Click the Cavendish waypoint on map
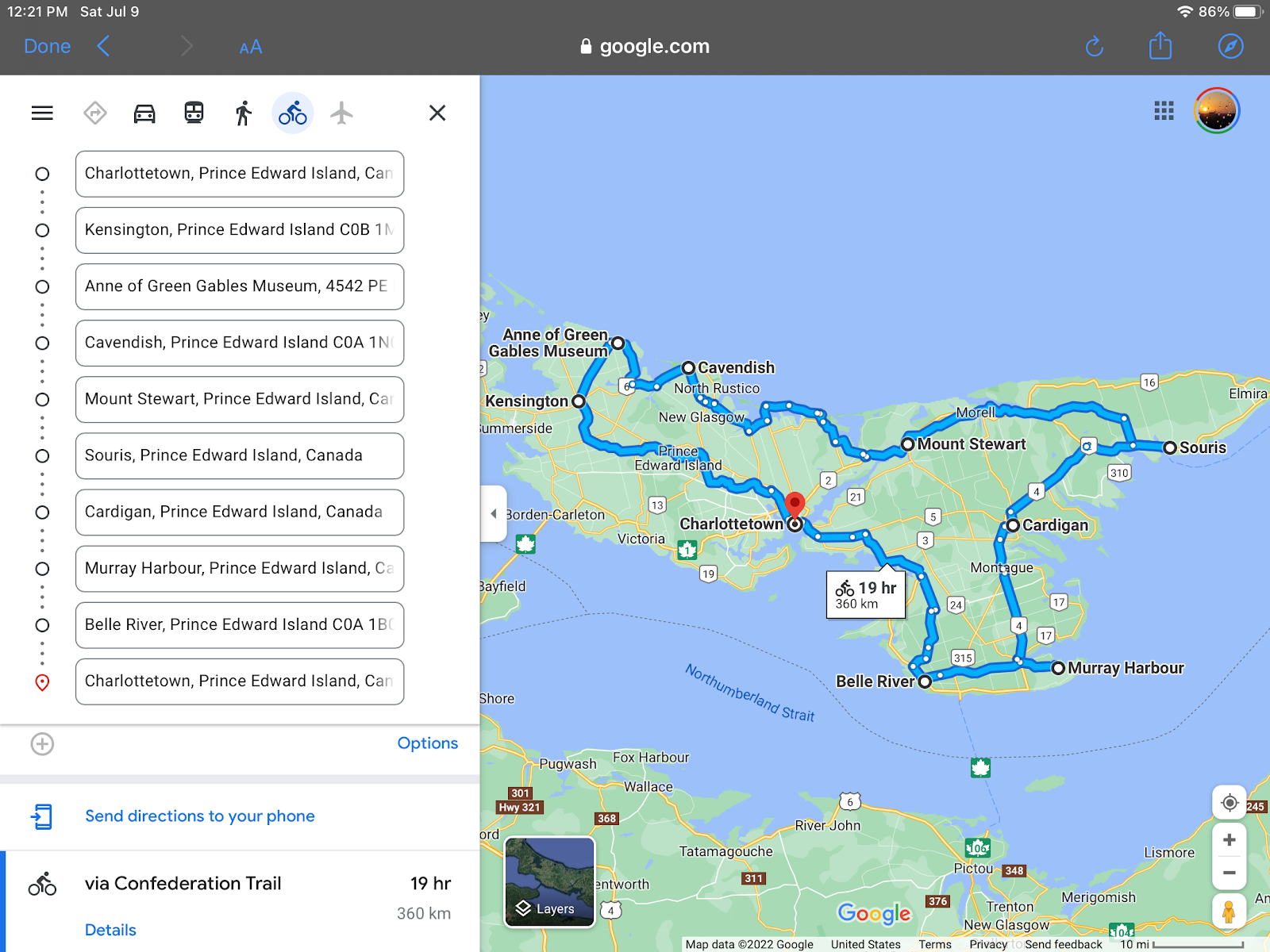1270x952 pixels. point(688,367)
